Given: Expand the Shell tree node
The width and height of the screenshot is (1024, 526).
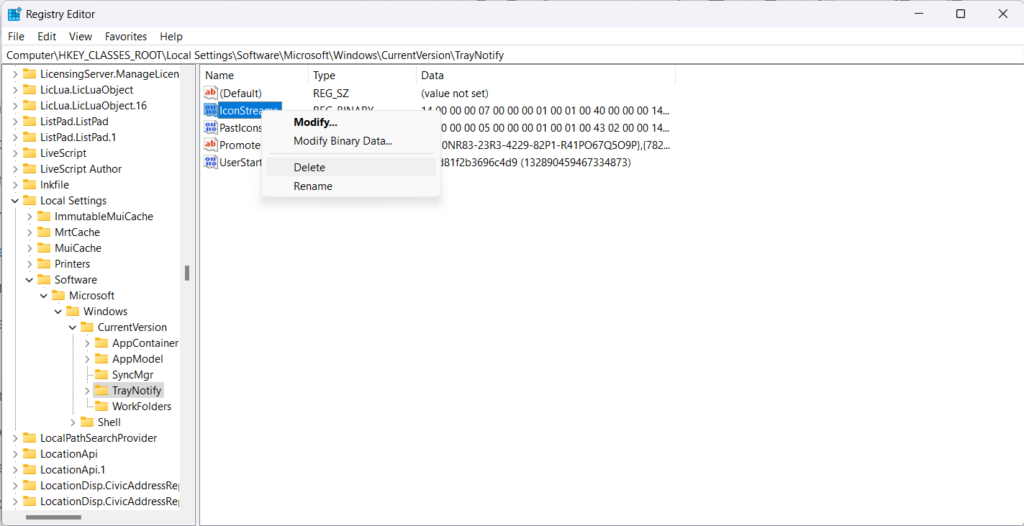Looking at the screenshot, I should click(73, 423).
